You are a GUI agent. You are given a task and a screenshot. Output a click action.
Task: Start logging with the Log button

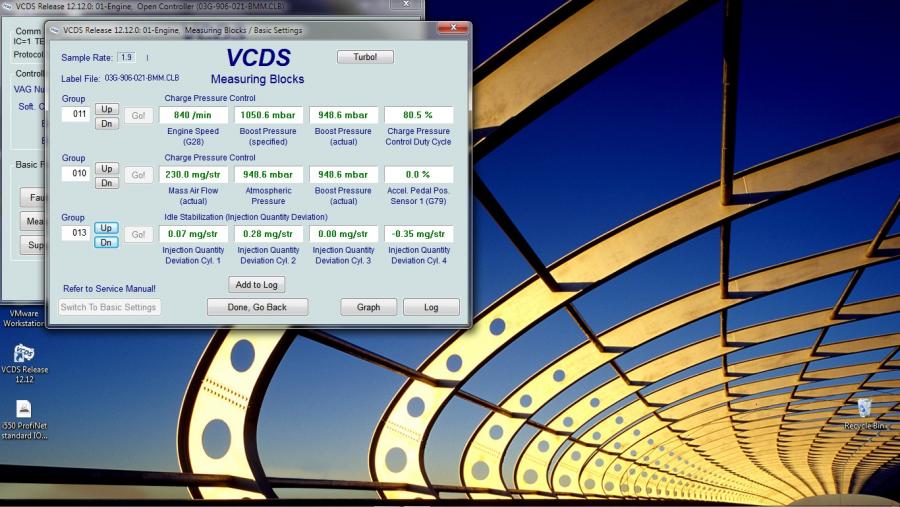[431, 307]
